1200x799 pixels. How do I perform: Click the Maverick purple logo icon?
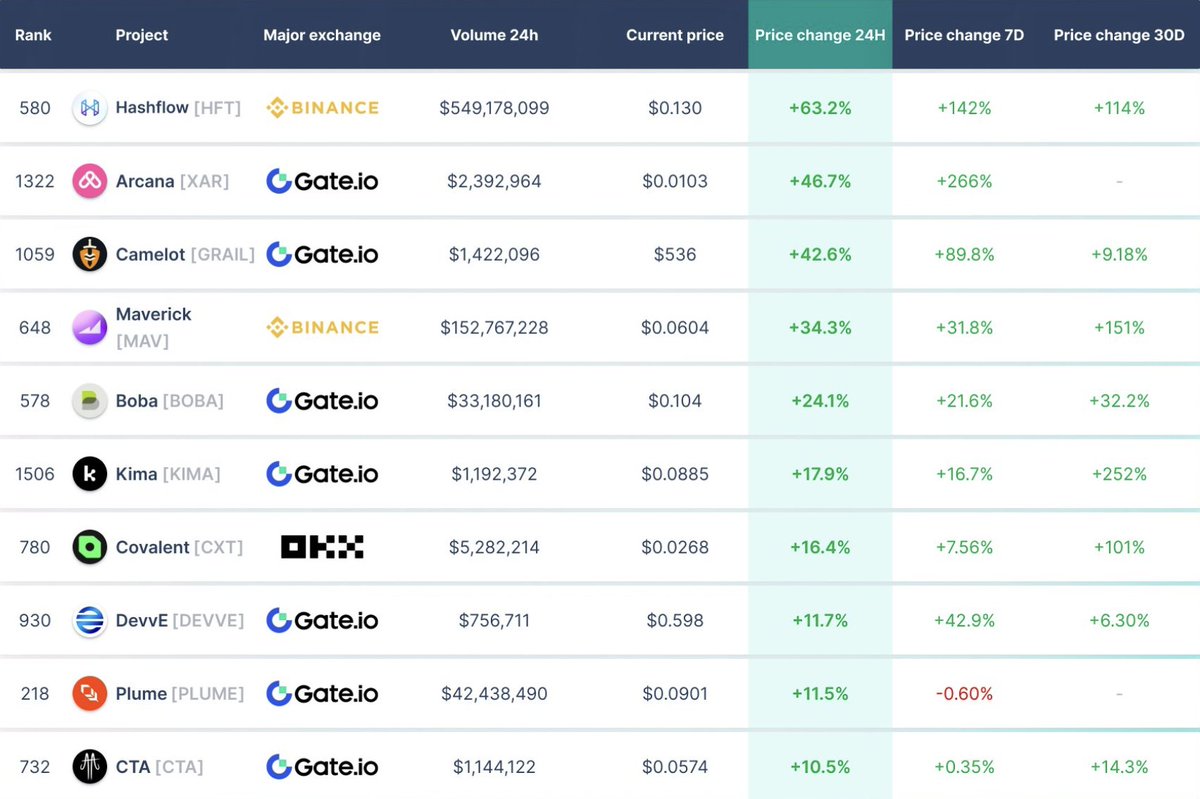90,327
